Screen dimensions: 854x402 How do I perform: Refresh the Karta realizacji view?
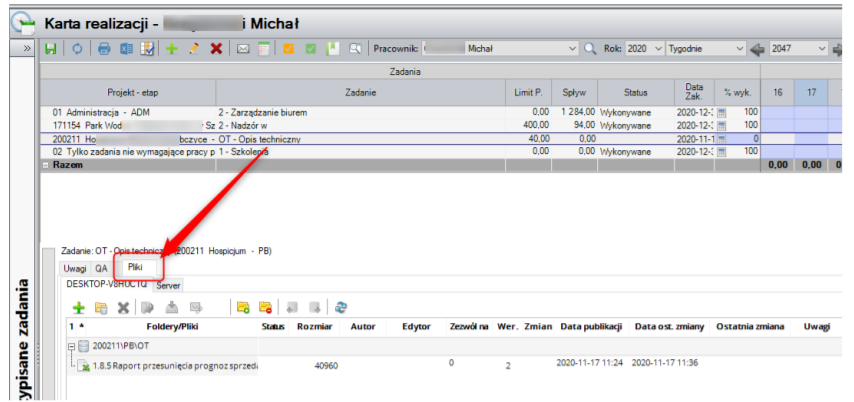pos(77,48)
